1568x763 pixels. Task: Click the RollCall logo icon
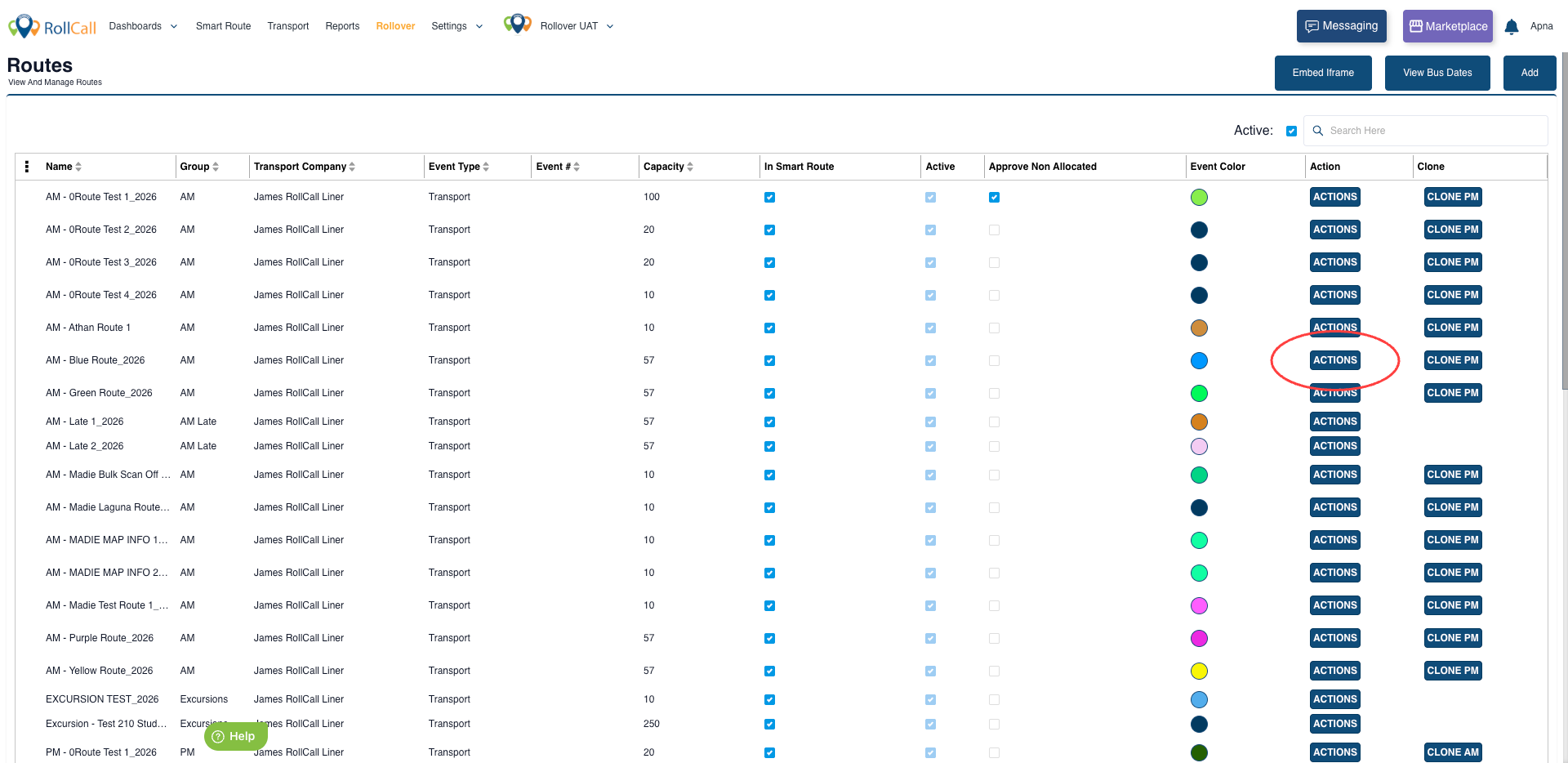click(24, 26)
